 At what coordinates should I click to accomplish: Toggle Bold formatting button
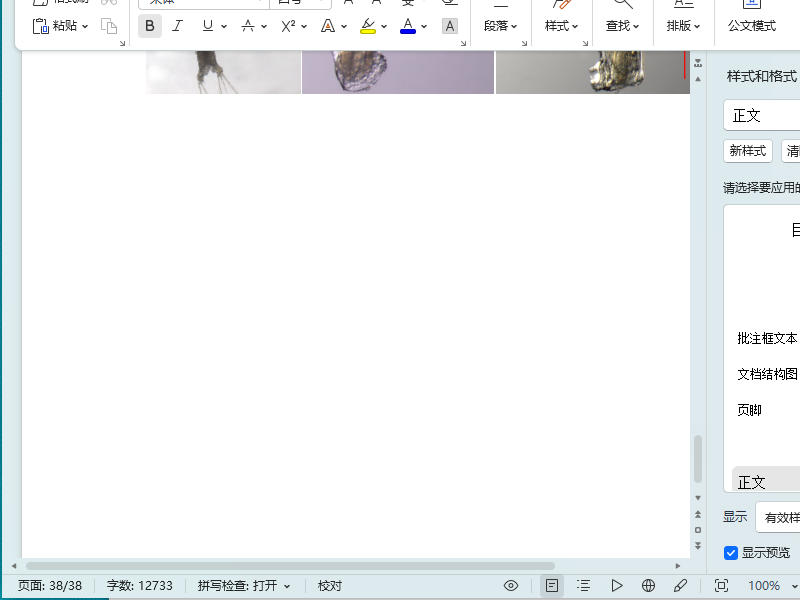point(149,26)
